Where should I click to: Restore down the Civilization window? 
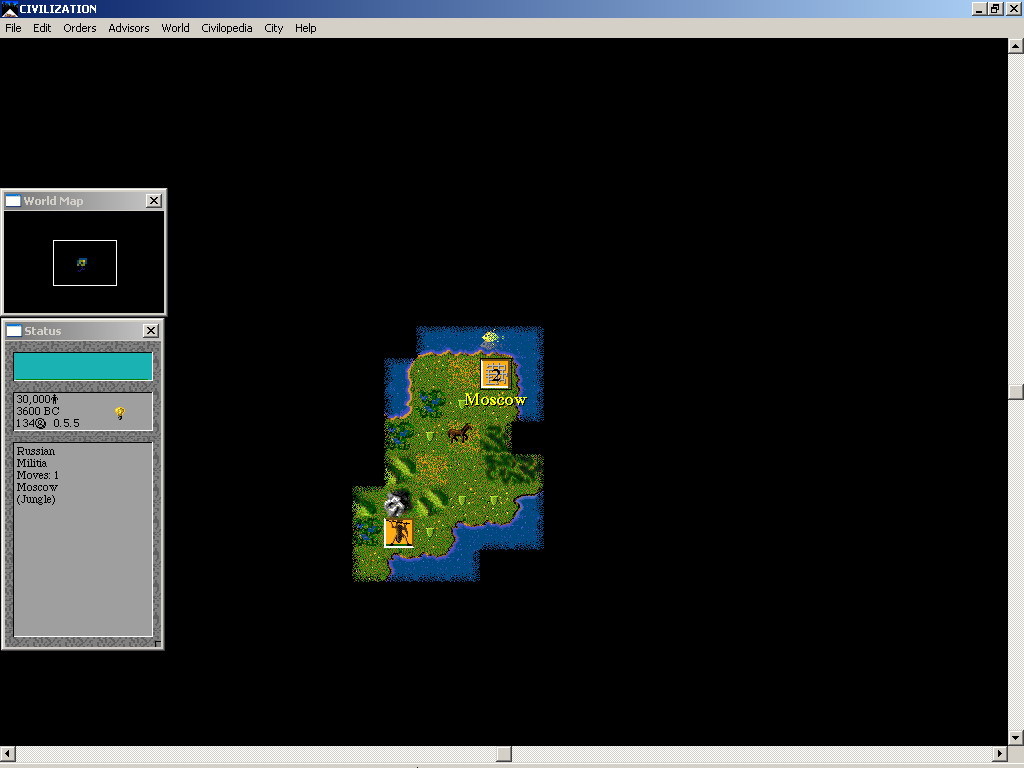[x=995, y=8]
